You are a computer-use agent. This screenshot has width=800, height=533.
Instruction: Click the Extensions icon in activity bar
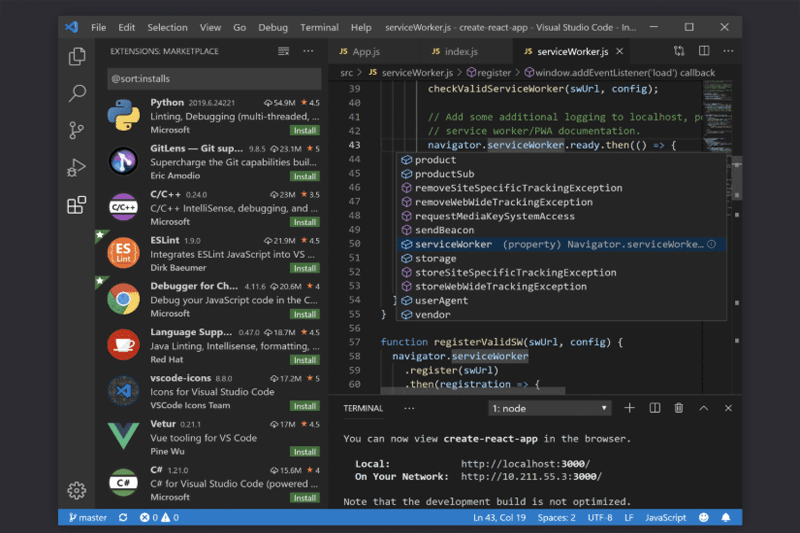[x=77, y=205]
